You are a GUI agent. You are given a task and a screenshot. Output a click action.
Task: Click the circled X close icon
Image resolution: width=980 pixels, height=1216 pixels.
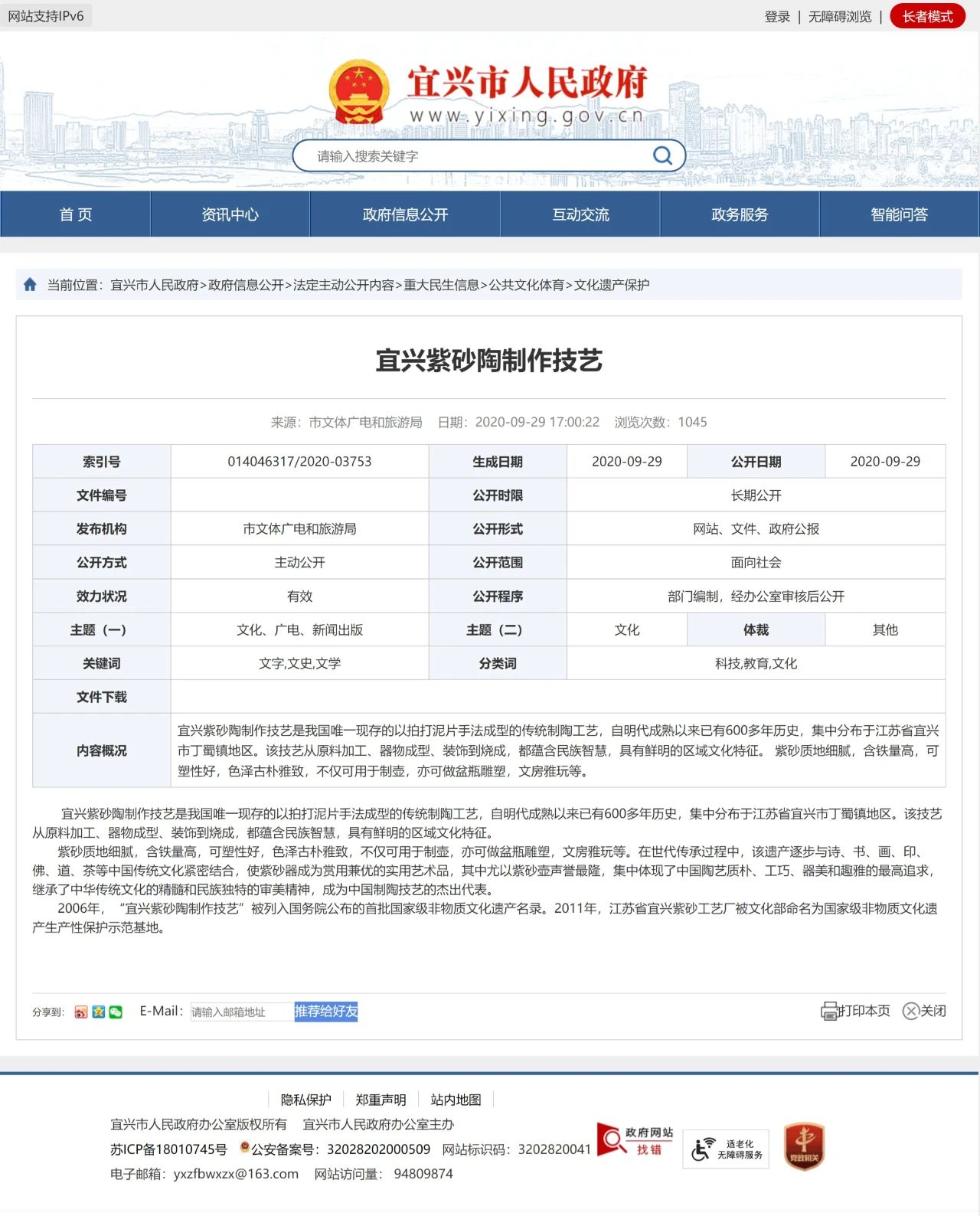pos(911,1012)
